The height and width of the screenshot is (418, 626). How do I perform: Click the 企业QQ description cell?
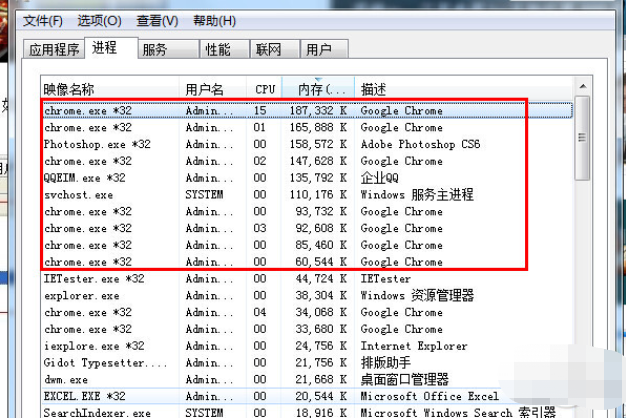pyautogui.click(x=379, y=178)
